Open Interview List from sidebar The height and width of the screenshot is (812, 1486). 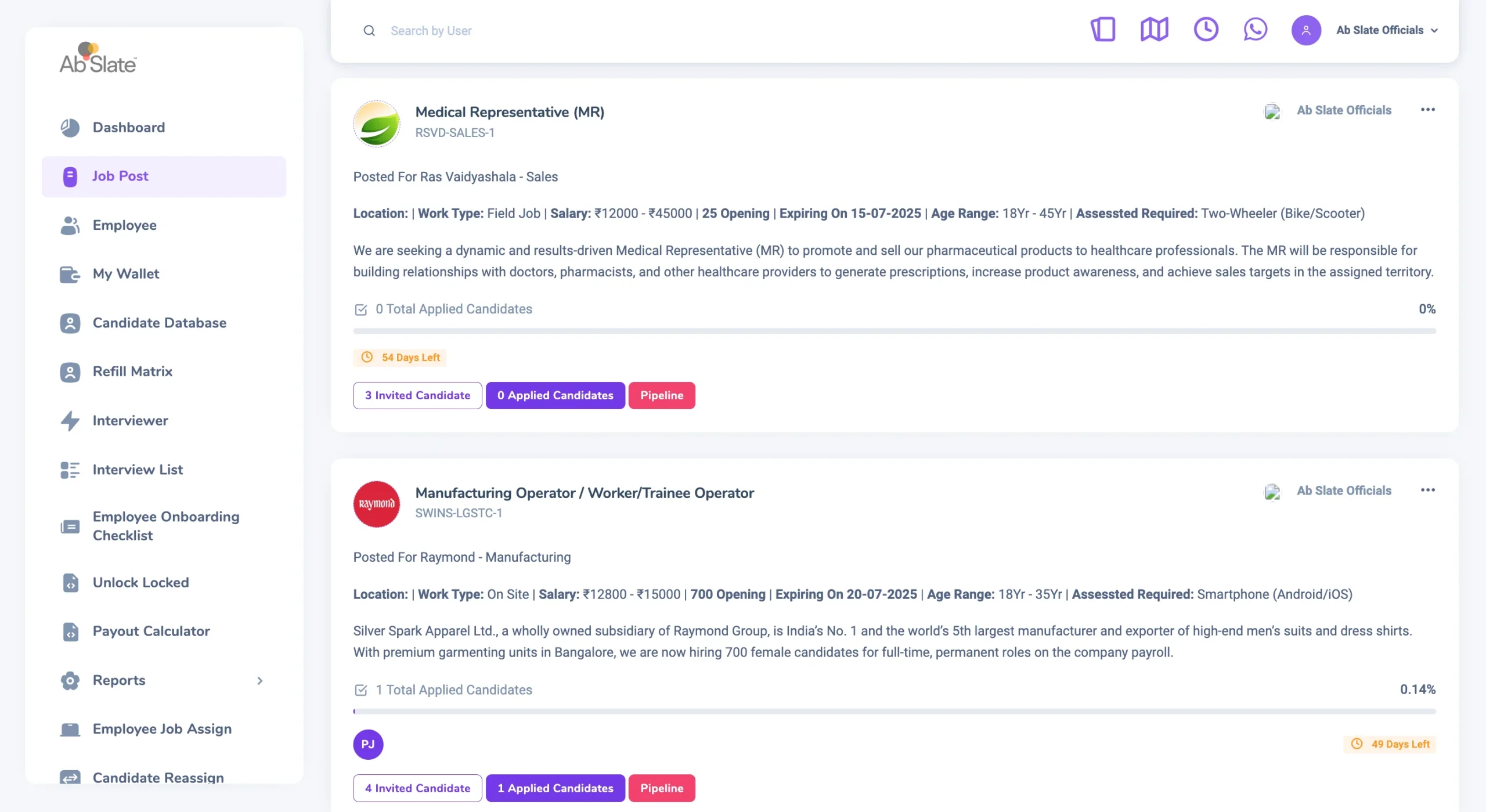pos(138,470)
